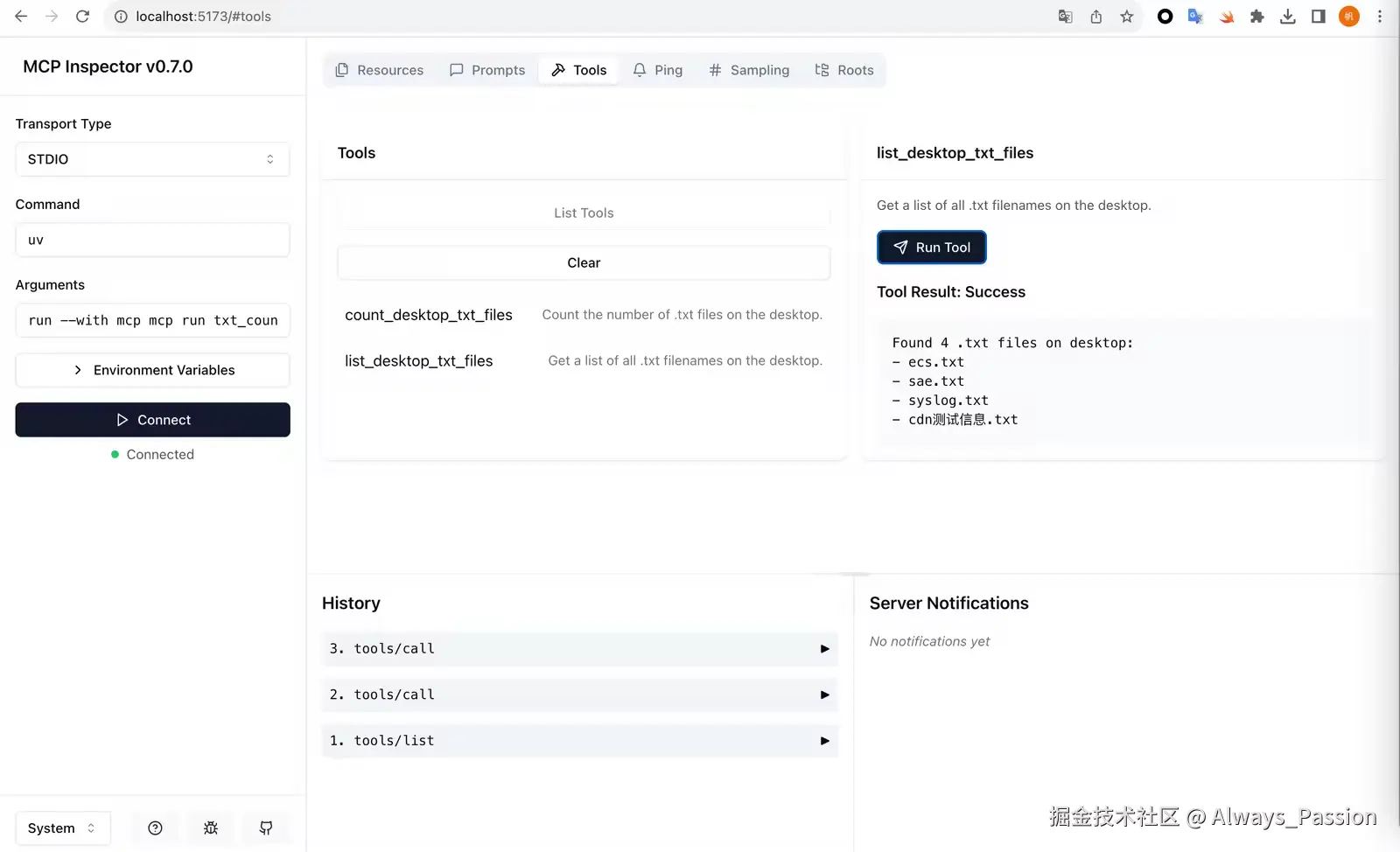1400x852 pixels.
Task: Open the Google Translate extension
Action: [1195, 17]
